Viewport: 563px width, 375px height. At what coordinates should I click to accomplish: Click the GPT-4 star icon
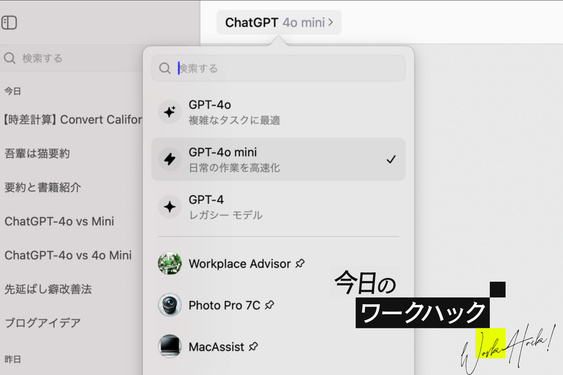tap(170, 207)
